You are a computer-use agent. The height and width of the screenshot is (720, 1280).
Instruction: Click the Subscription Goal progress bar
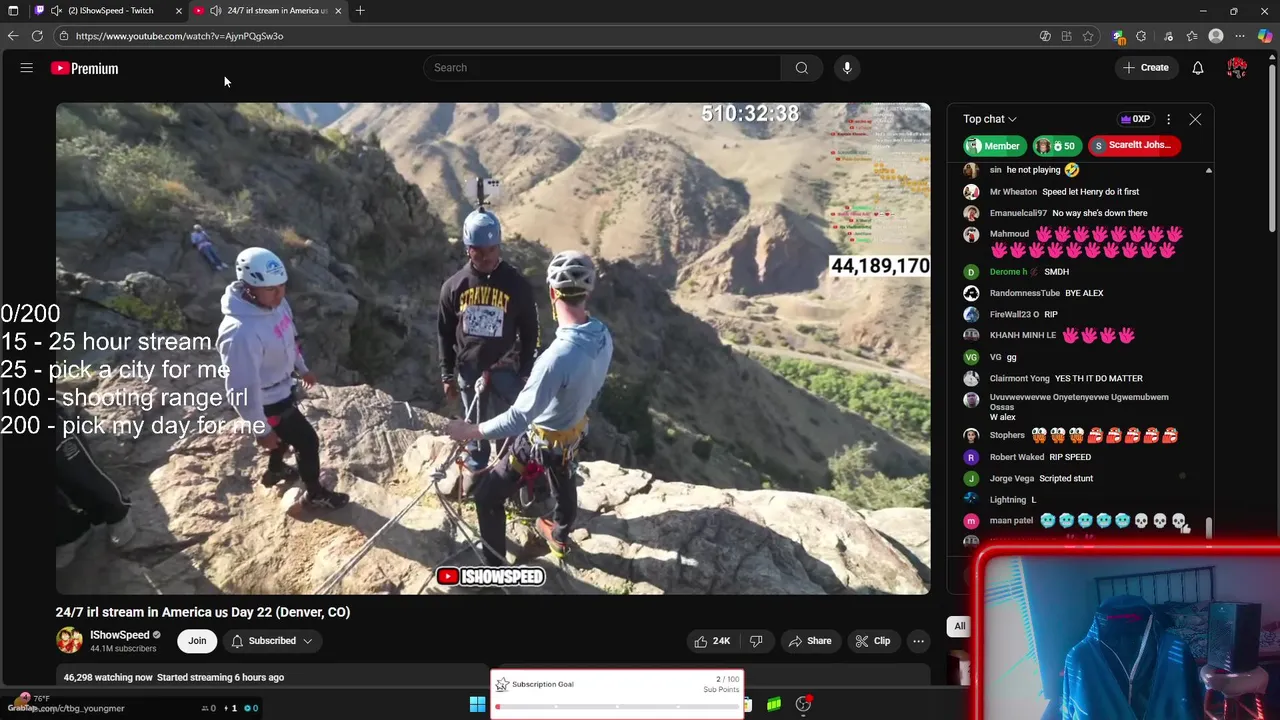point(617,707)
